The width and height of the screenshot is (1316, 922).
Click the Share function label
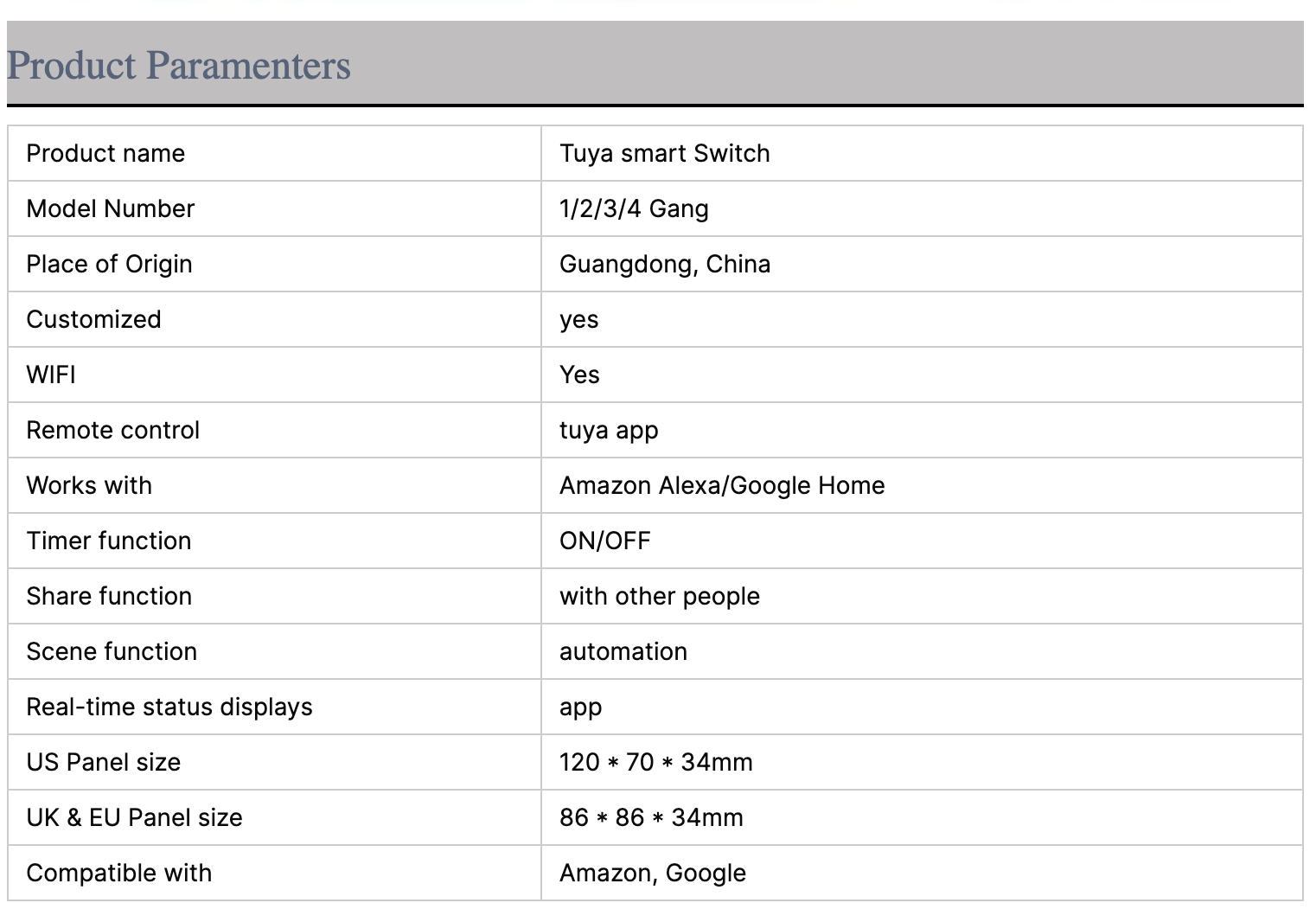coord(109,597)
